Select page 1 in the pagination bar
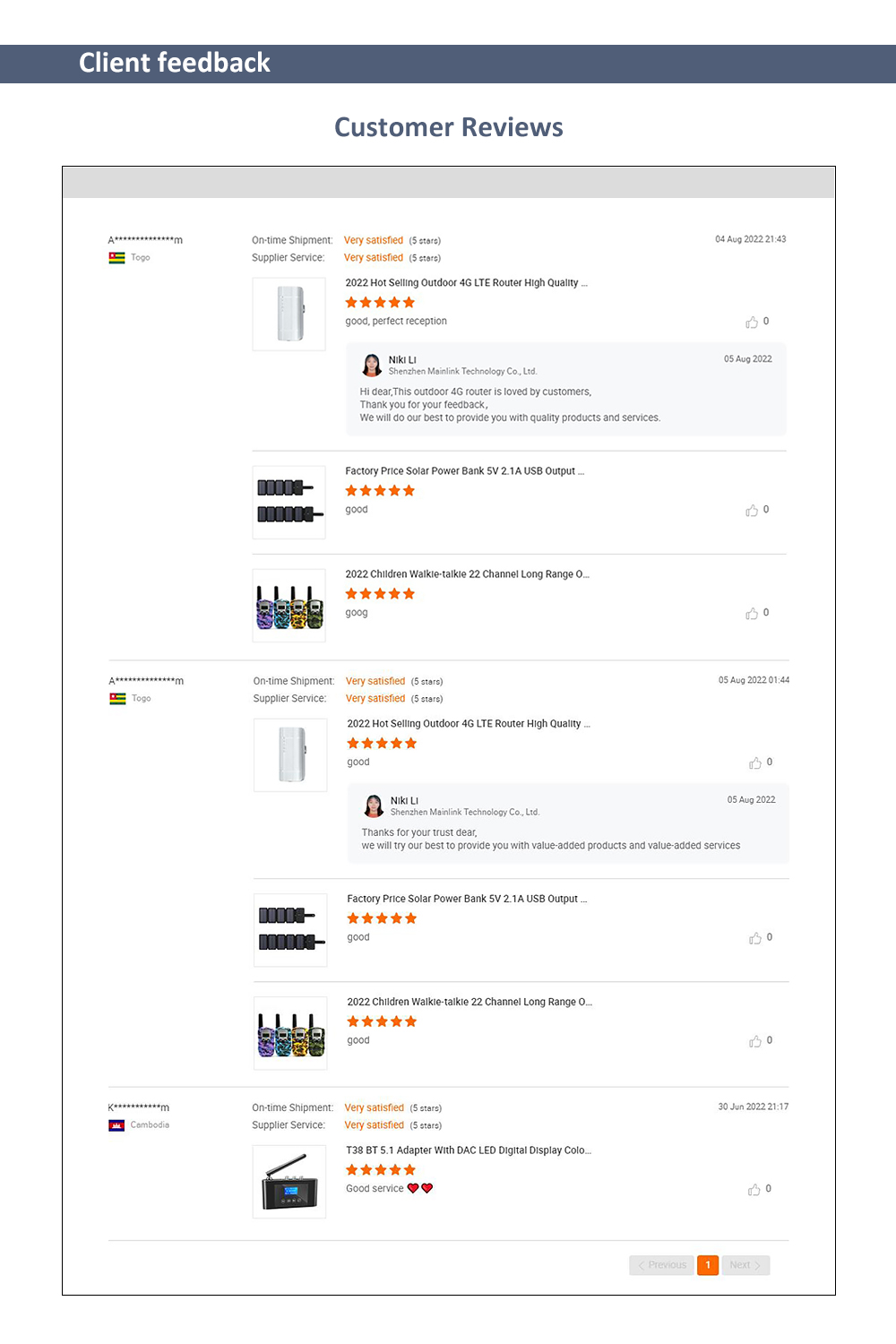 point(708,1264)
